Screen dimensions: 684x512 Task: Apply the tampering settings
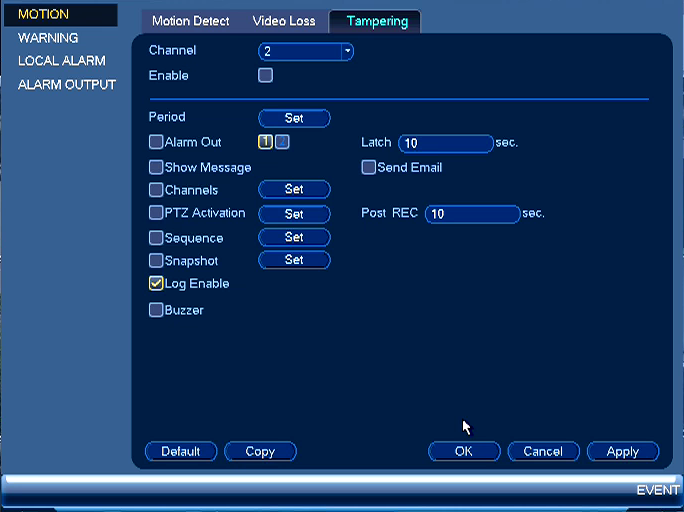[x=622, y=451]
